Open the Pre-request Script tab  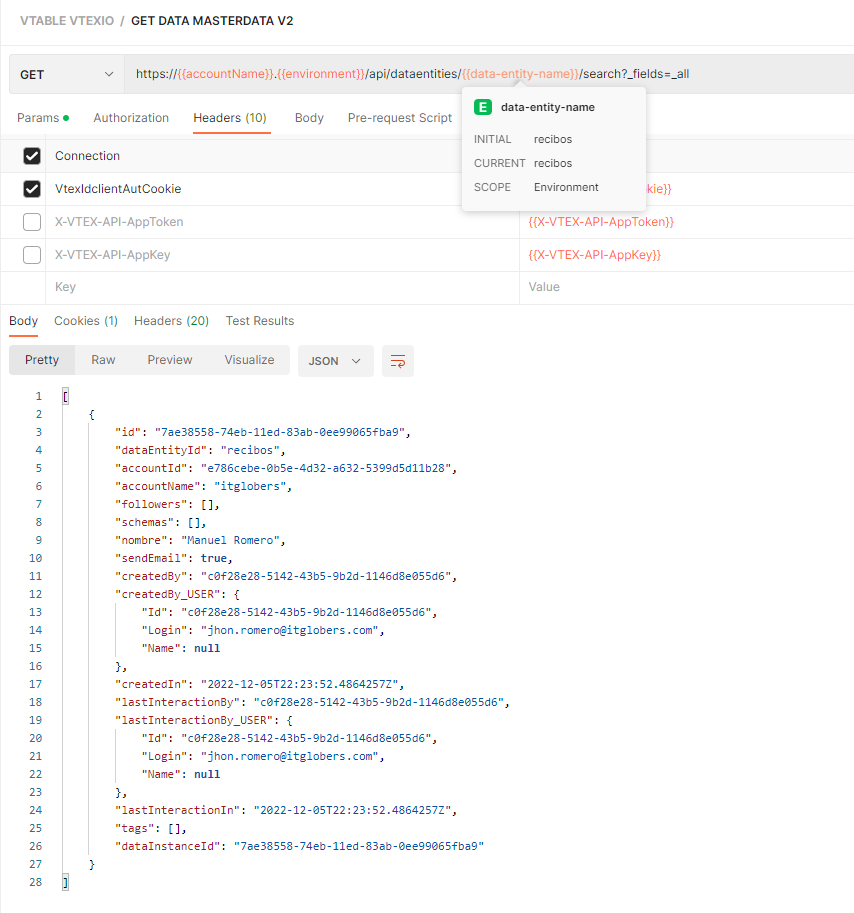tap(400, 118)
